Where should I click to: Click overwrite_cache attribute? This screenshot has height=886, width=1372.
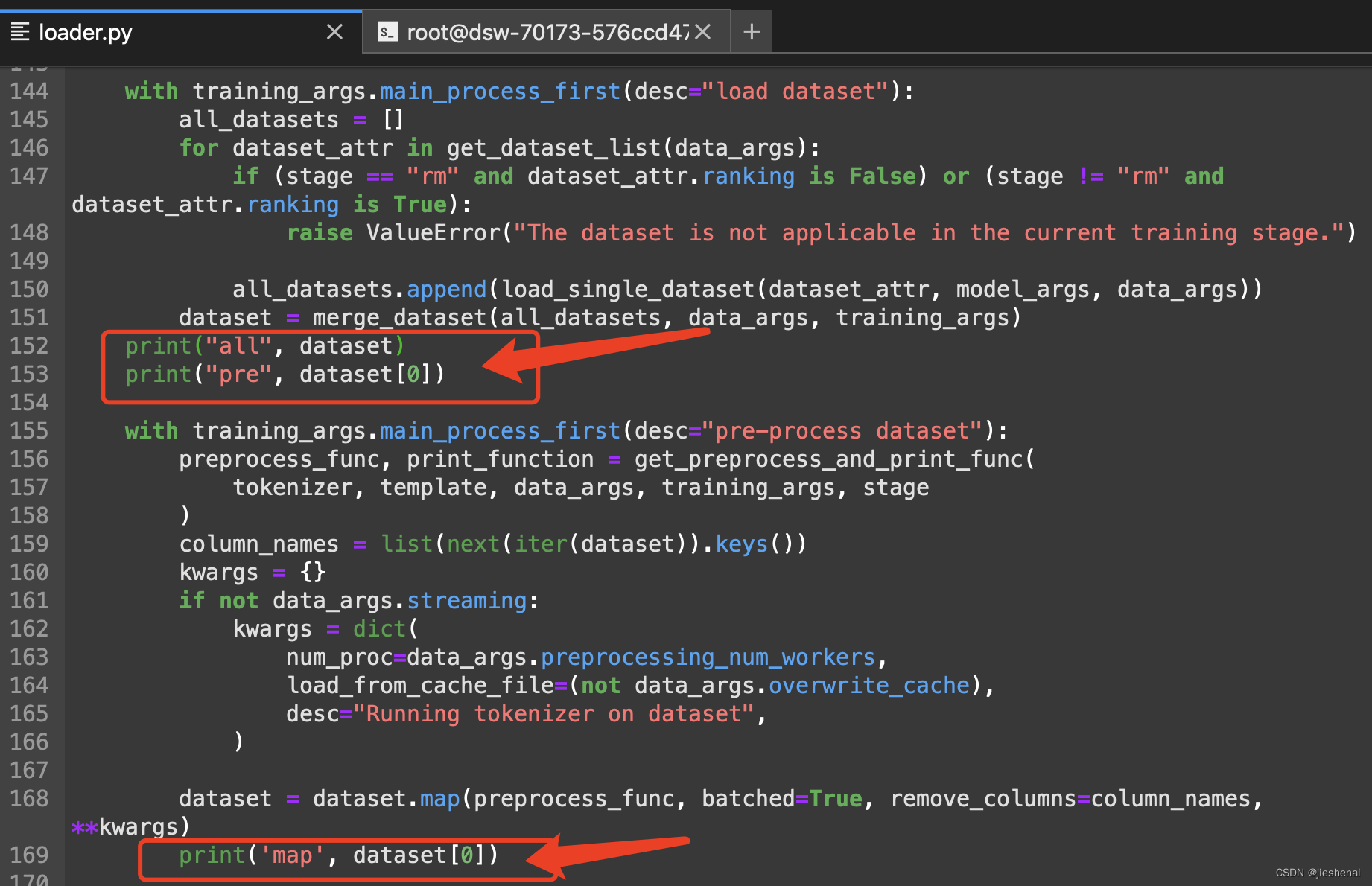[x=869, y=685]
